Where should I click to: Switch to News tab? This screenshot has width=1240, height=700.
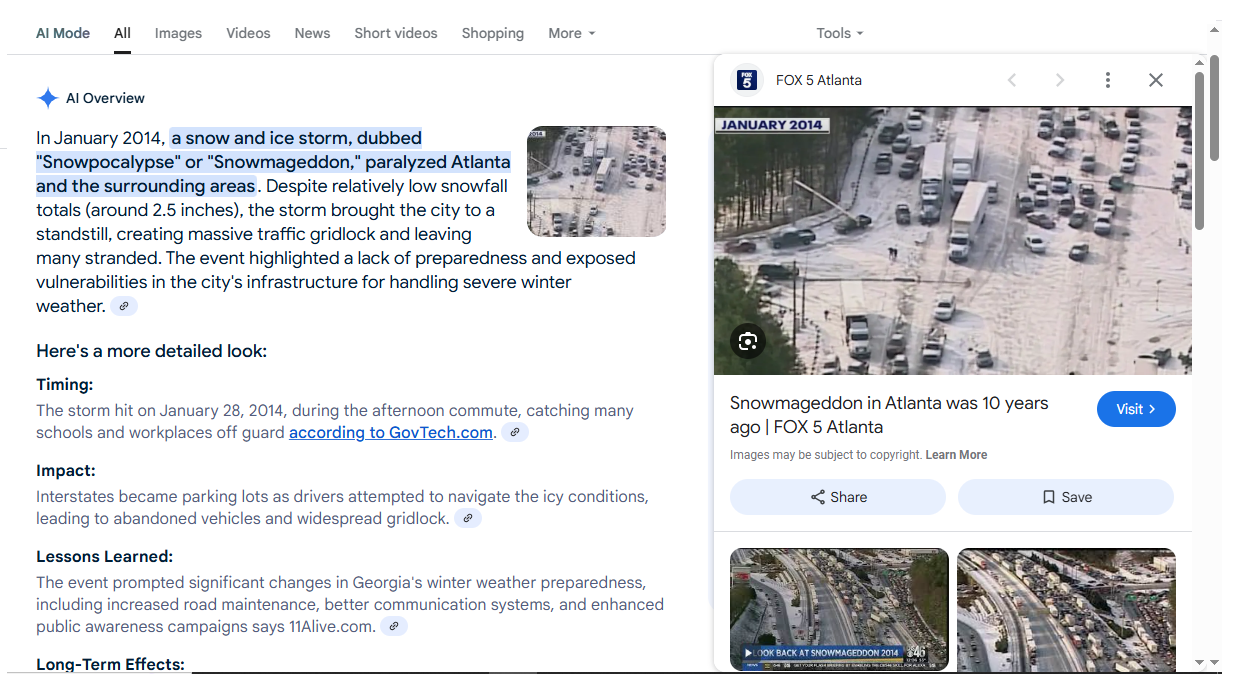(x=312, y=33)
